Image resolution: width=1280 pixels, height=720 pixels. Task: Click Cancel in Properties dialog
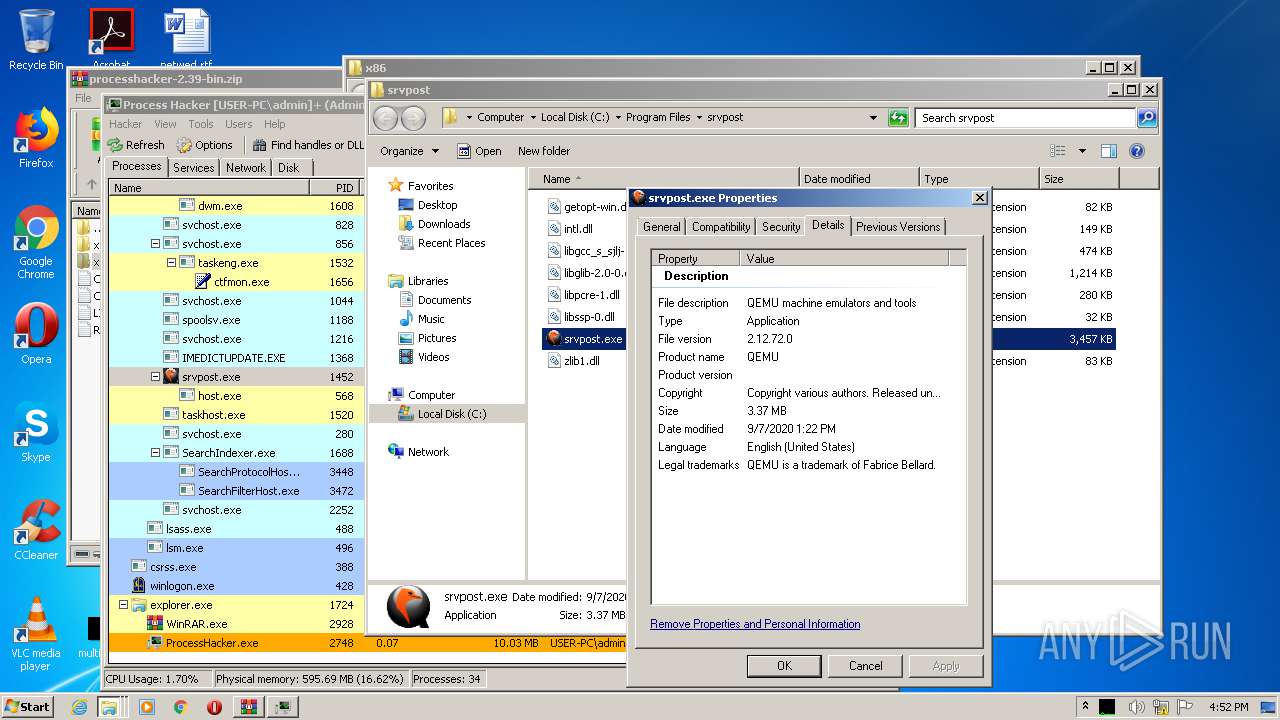[x=865, y=666]
